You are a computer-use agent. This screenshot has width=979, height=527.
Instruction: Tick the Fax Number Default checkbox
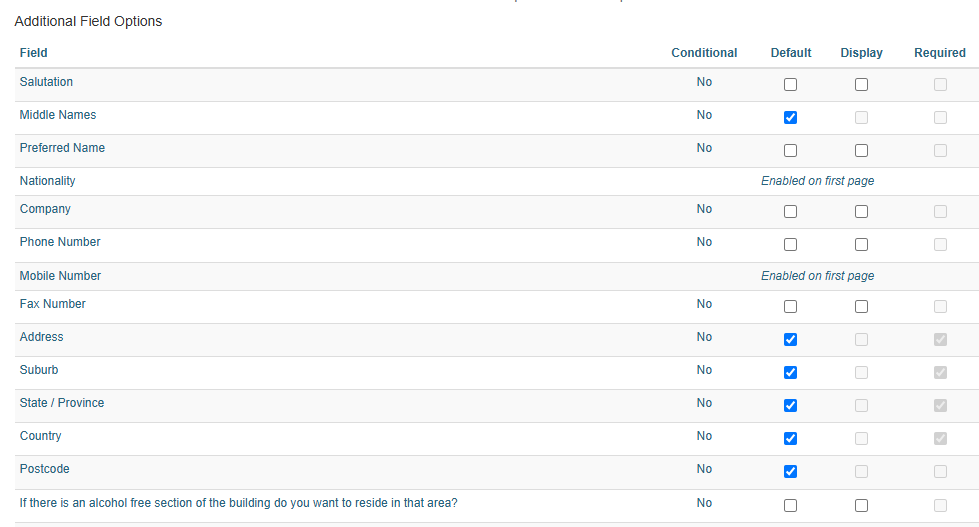(x=790, y=307)
